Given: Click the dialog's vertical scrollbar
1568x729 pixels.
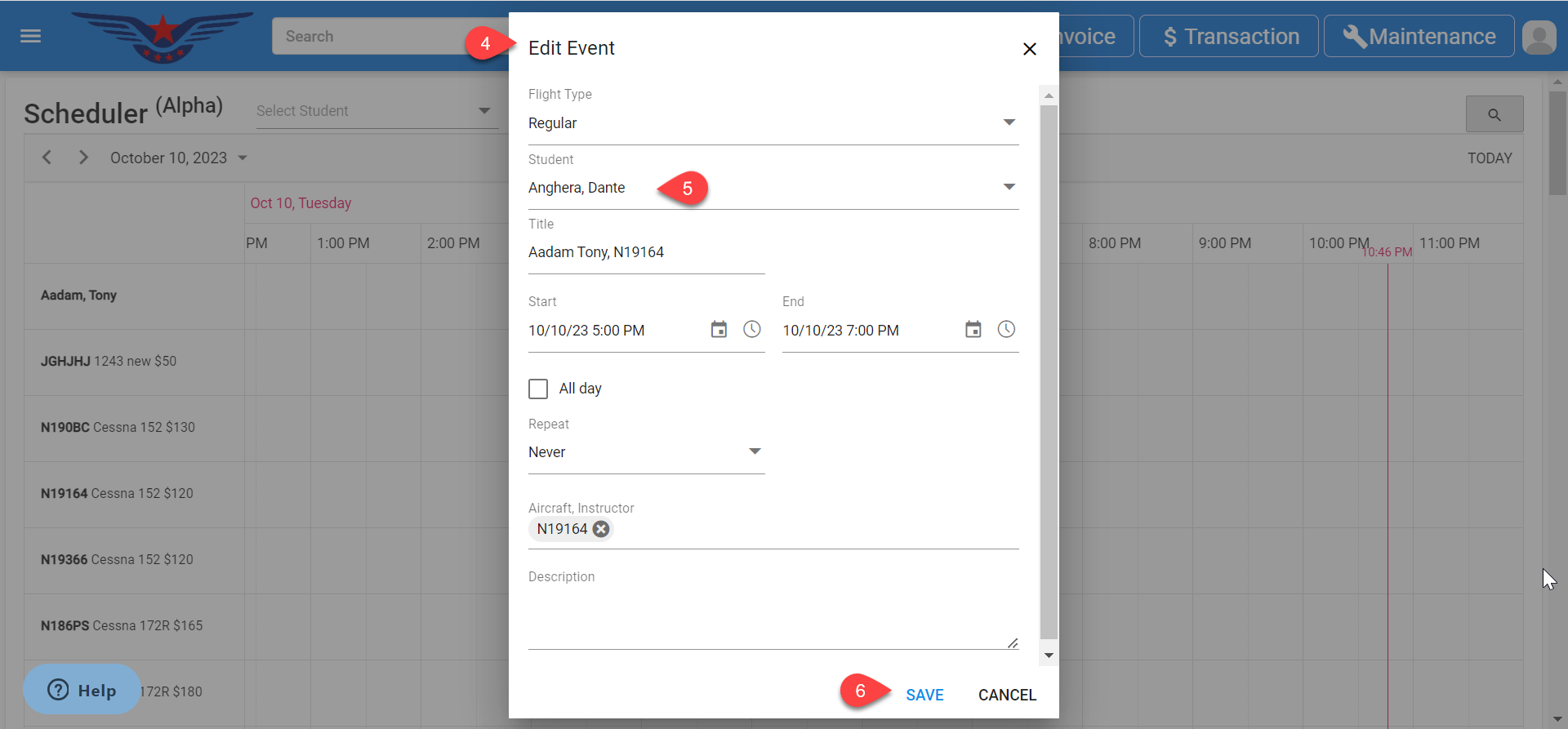Looking at the screenshot, I should tap(1049, 367).
